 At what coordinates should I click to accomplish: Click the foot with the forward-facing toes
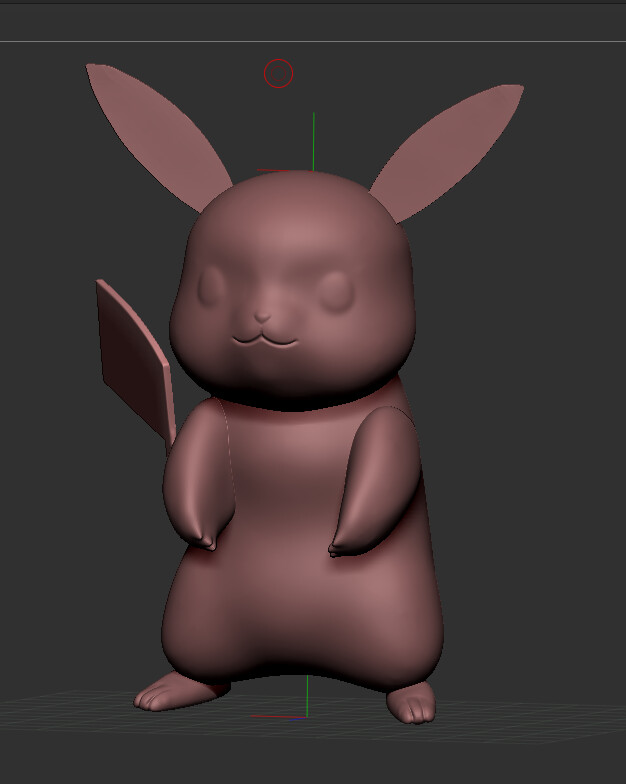pyautogui.click(x=412, y=703)
